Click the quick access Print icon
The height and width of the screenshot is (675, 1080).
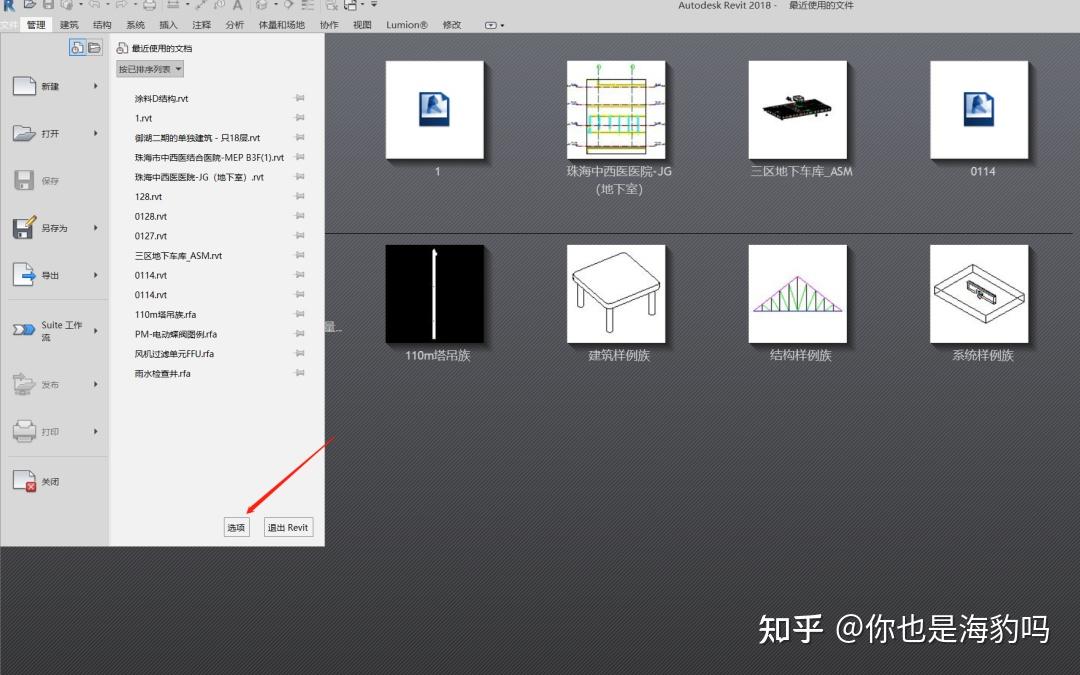click(149, 5)
